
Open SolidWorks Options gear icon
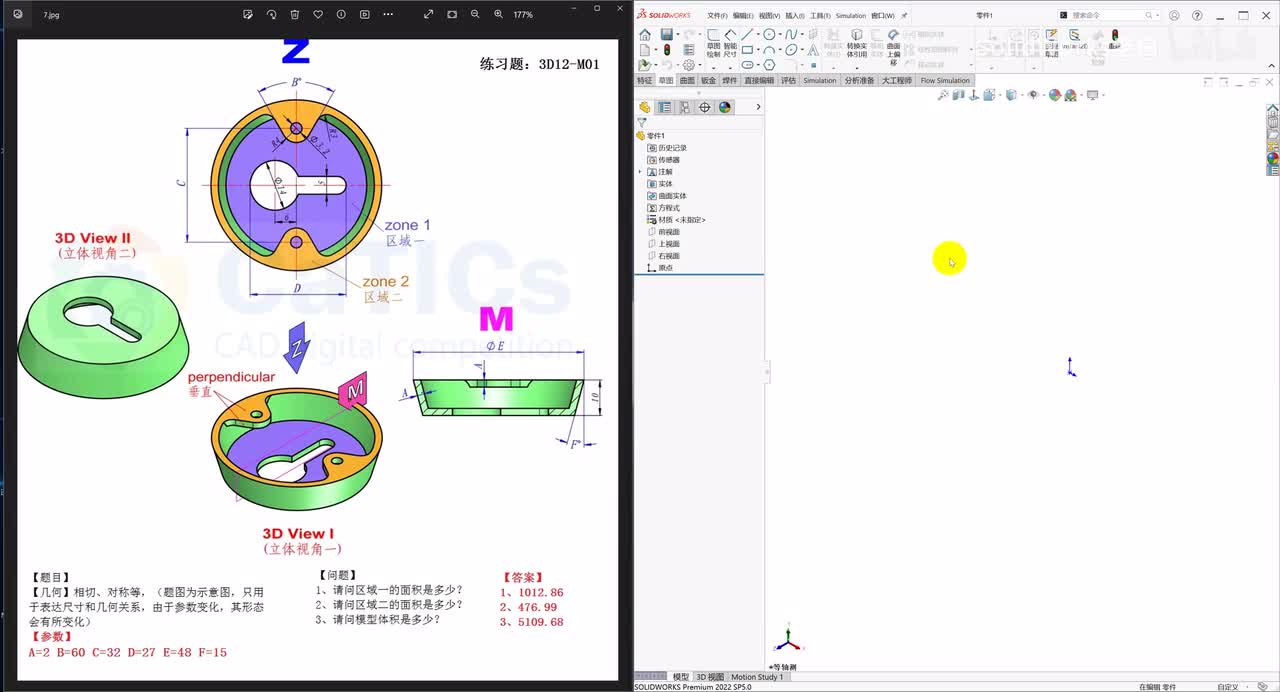[688, 65]
